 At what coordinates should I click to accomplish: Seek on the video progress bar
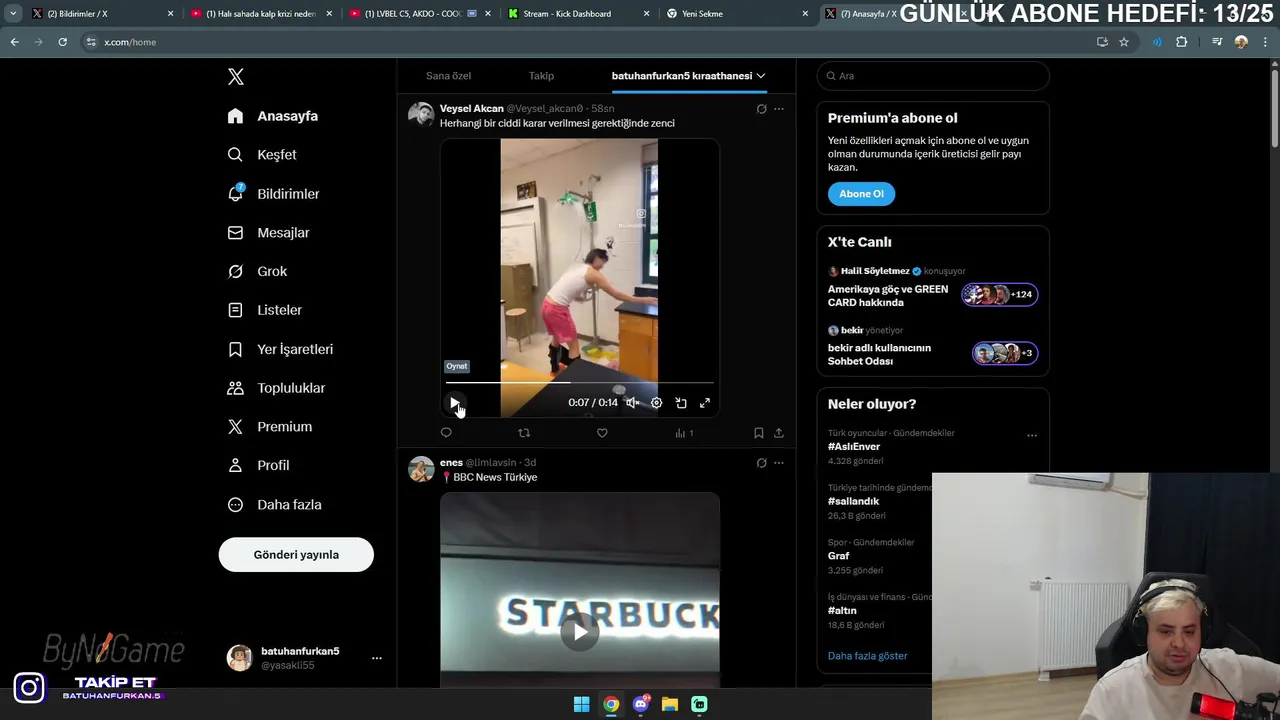click(580, 382)
